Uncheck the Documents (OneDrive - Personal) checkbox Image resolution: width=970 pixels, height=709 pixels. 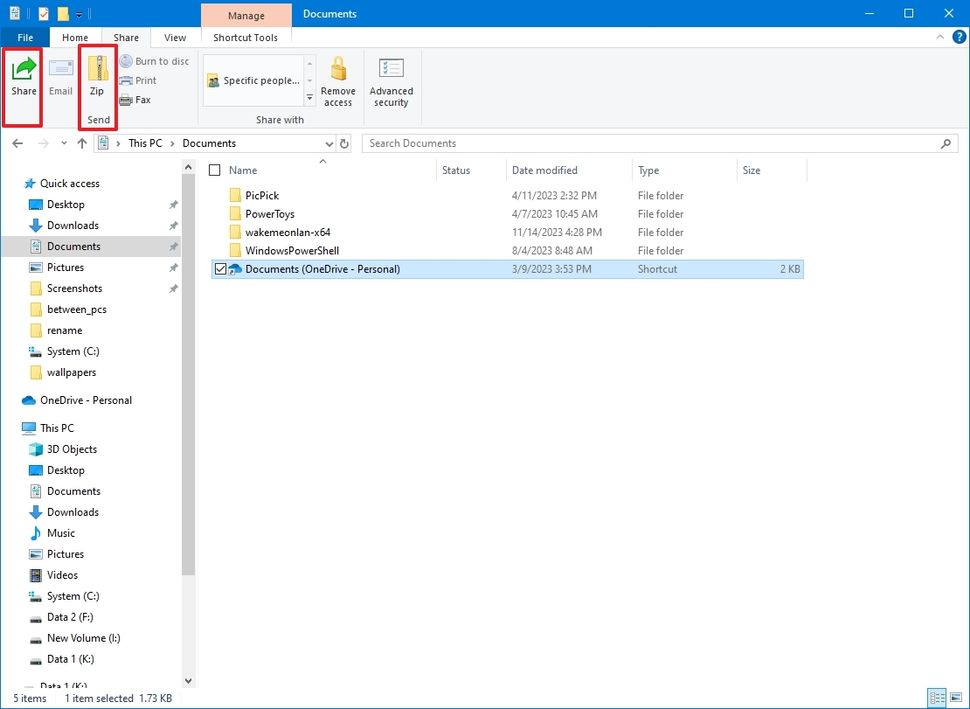221,268
